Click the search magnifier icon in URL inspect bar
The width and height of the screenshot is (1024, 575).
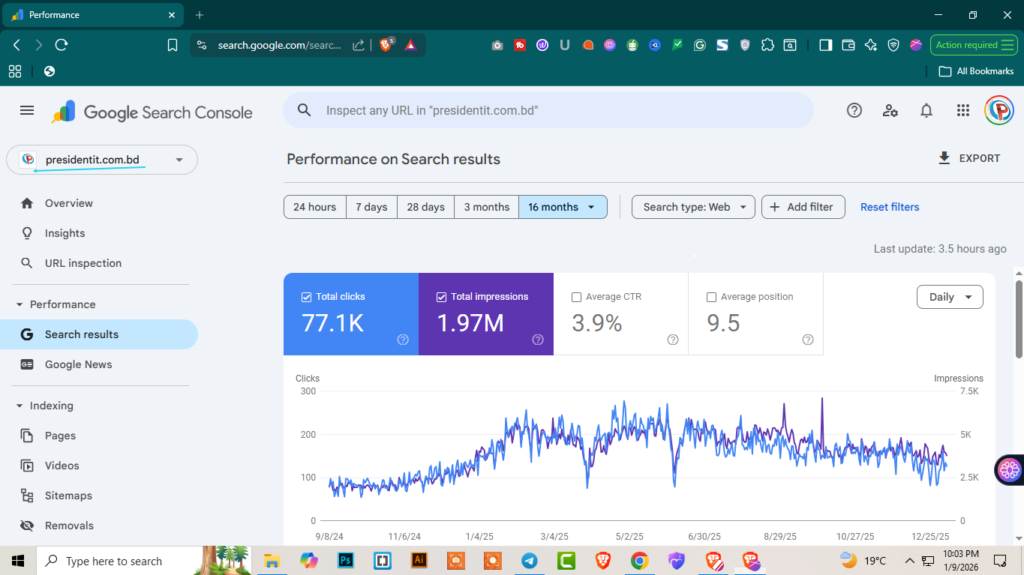(304, 110)
